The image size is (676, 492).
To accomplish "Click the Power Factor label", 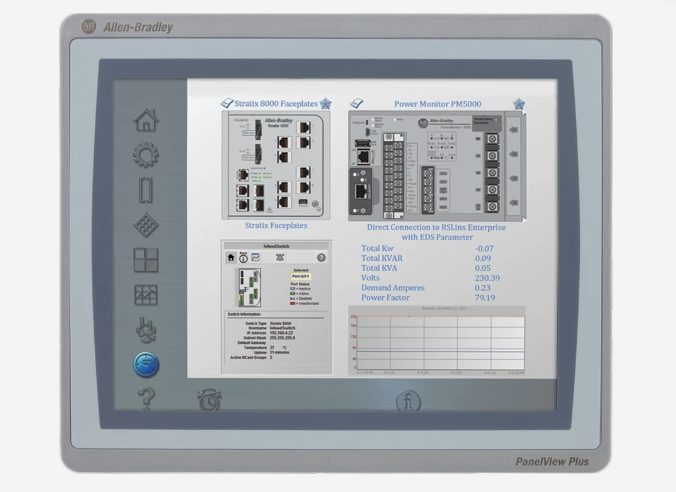I will [385, 298].
